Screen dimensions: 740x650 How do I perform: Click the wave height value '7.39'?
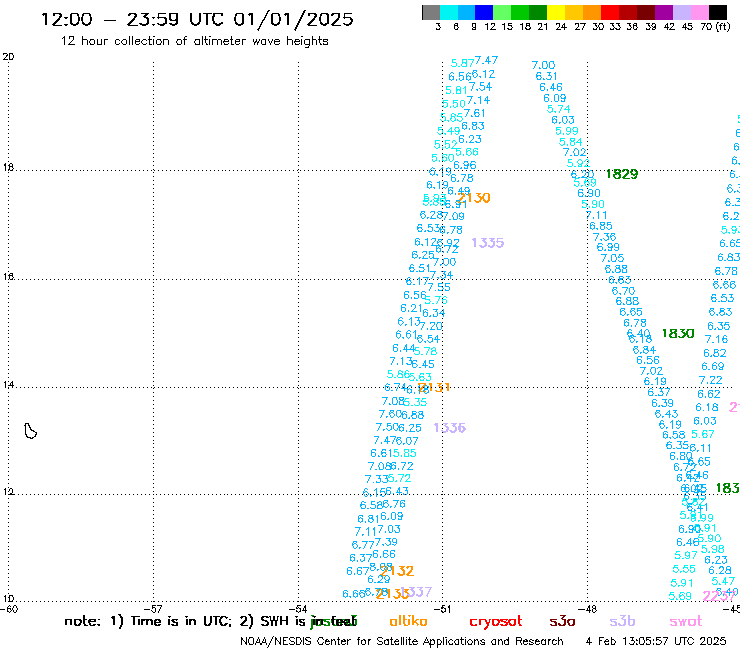[386, 542]
